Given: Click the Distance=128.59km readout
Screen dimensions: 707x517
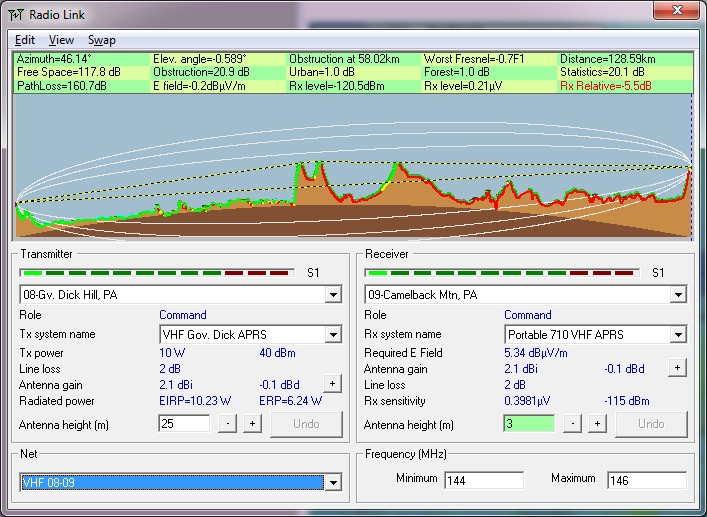Looking at the screenshot, I should 608,59.
